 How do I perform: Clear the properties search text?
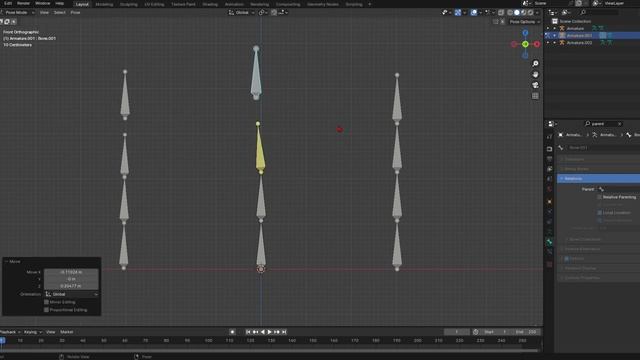coord(620,124)
